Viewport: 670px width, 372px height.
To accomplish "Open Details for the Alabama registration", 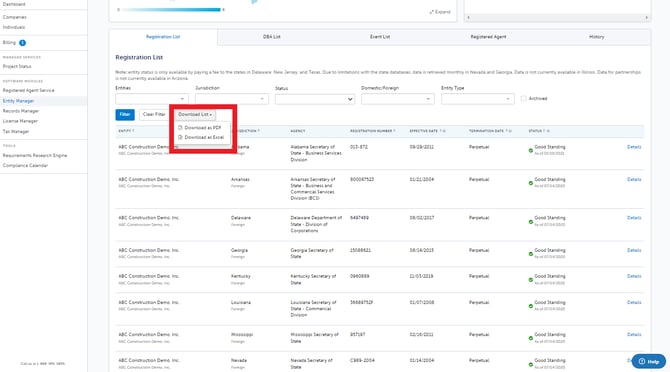I will click(x=634, y=147).
